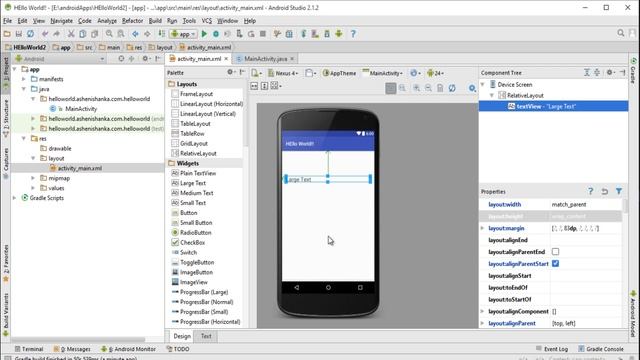
Task: Expand Gradle Scripts node
Action: coord(14,198)
